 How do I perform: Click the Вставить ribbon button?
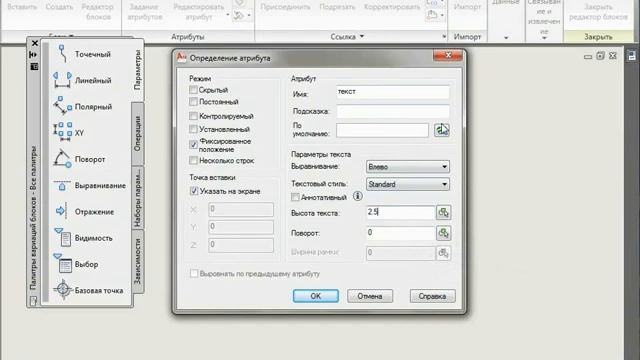22,7
